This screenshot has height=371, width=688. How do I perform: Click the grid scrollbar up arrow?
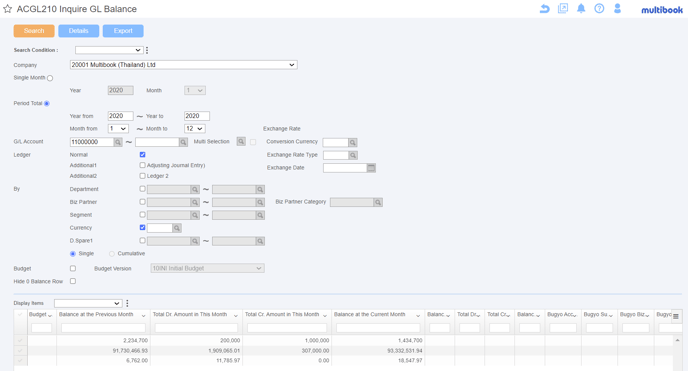pos(677,340)
